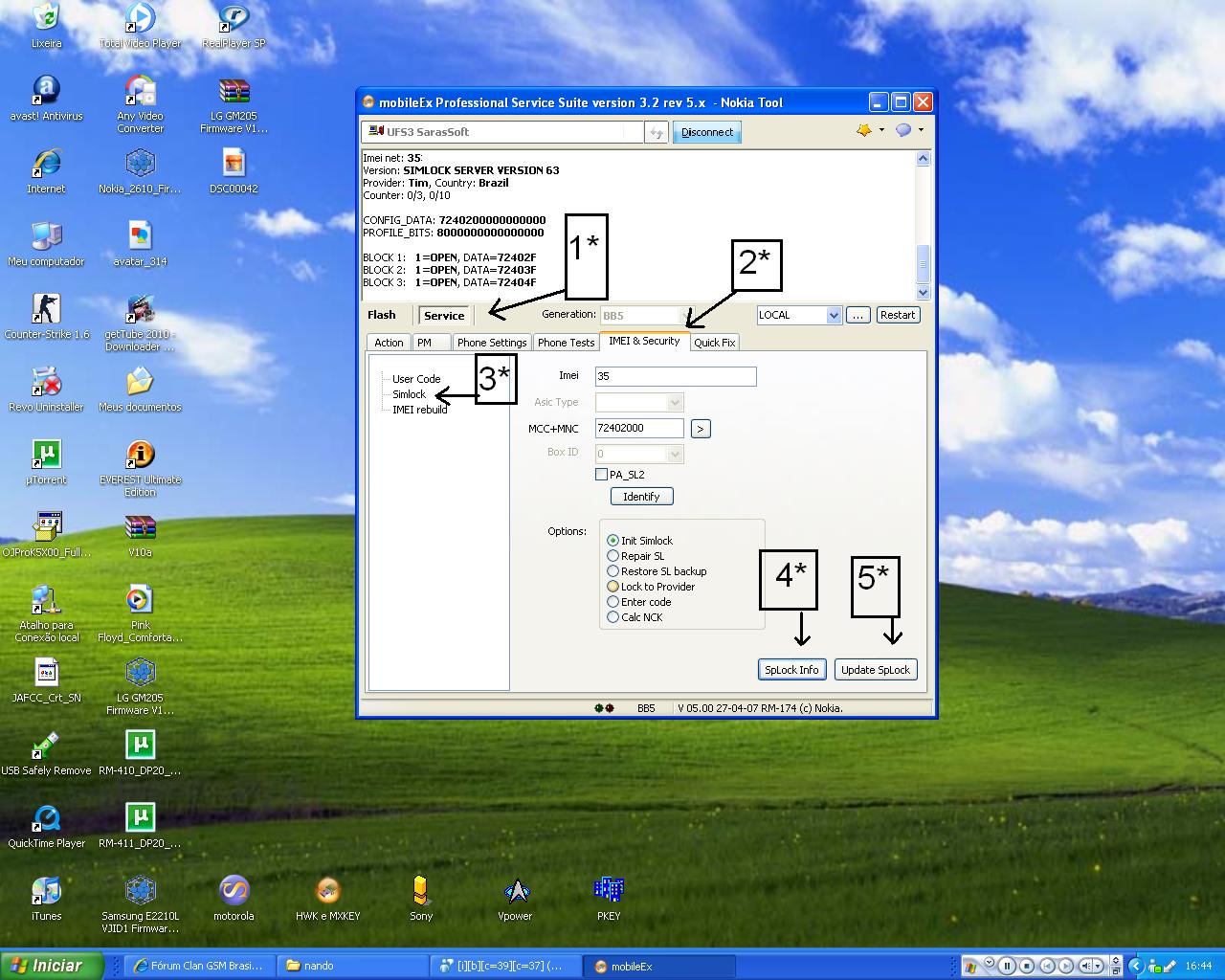Open dropdown arrow beside star icon
1225x980 pixels.
(x=881, y=130)
